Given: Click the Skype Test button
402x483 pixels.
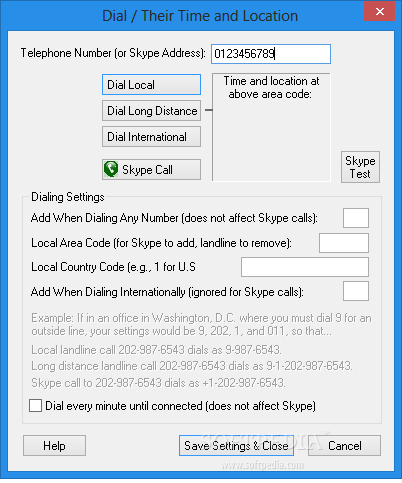Looking at the screenshot, I should pos(360,167).
